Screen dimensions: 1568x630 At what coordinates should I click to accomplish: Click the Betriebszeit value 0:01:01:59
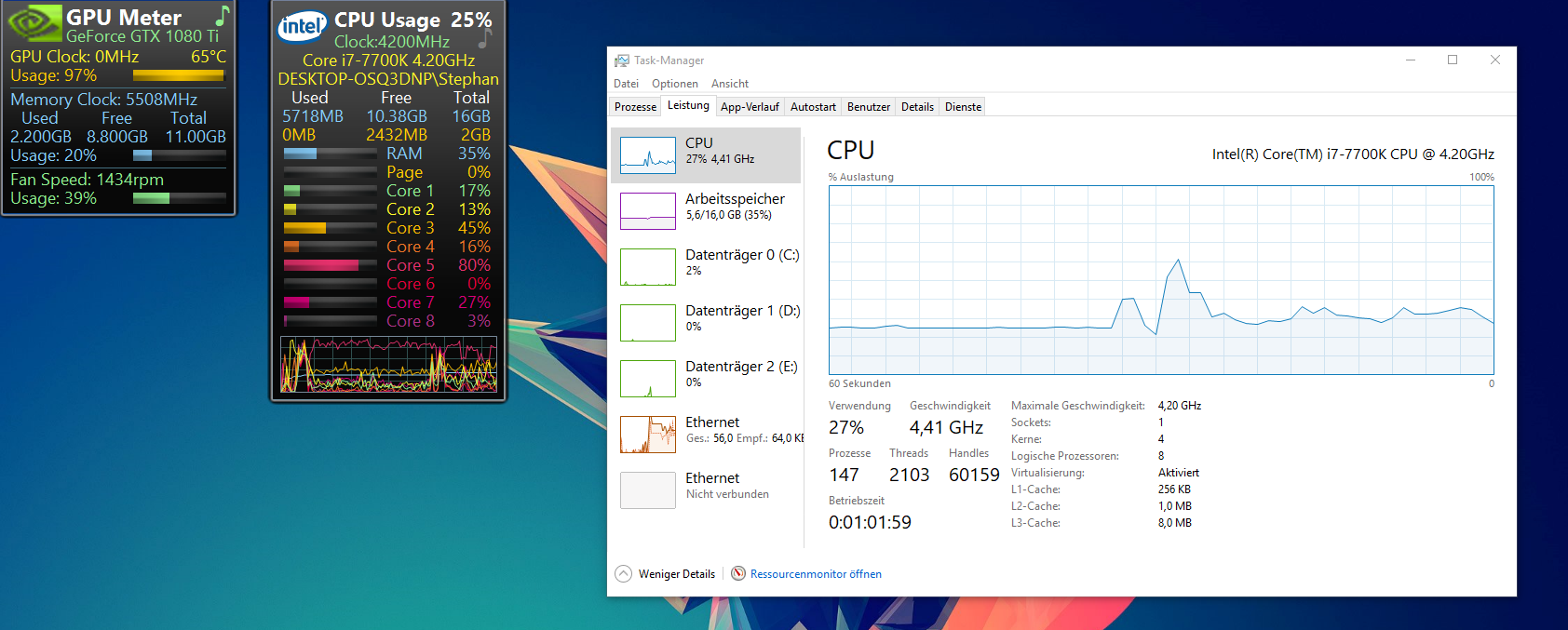[x=870, y=522]
